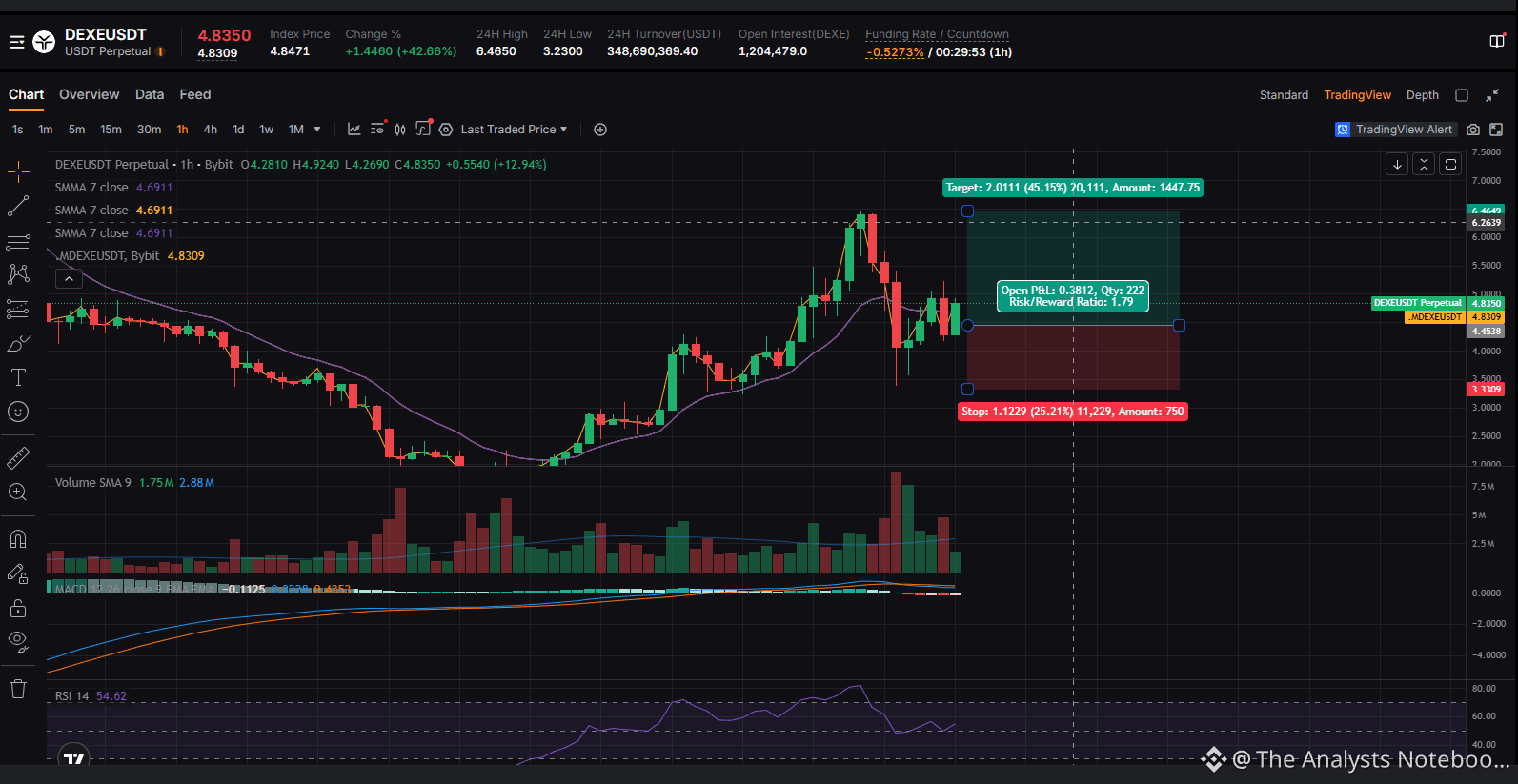Take a chart snapshot with camera icon
This screenshot has width=1518, height=784.
(x=1473, y=130)
